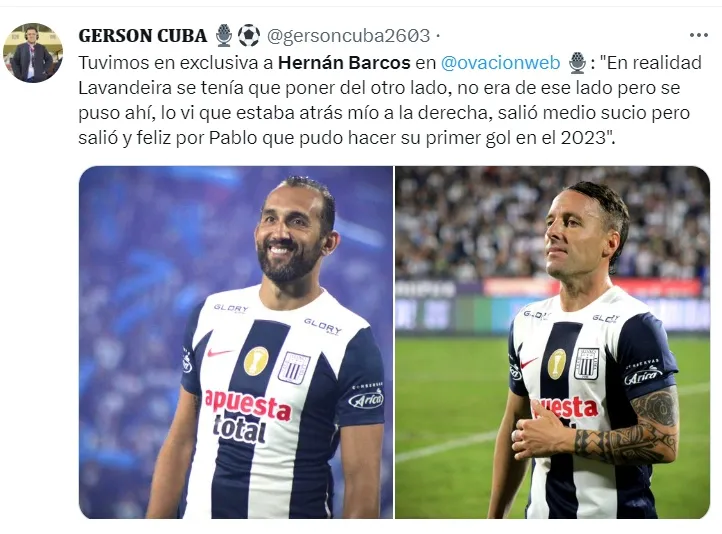Open the right photo of tattooed player
This screenshot has width=722, height=534.
coord(553,342)
